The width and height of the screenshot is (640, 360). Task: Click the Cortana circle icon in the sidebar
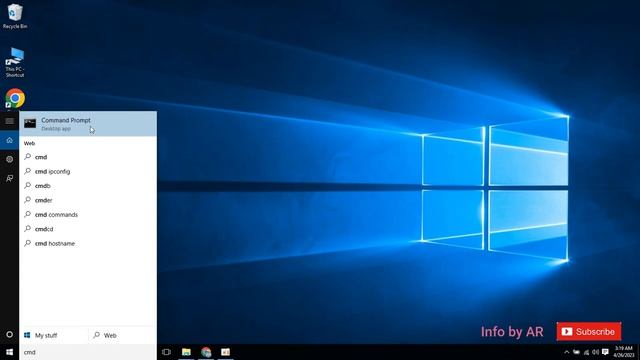coord(9,334)
